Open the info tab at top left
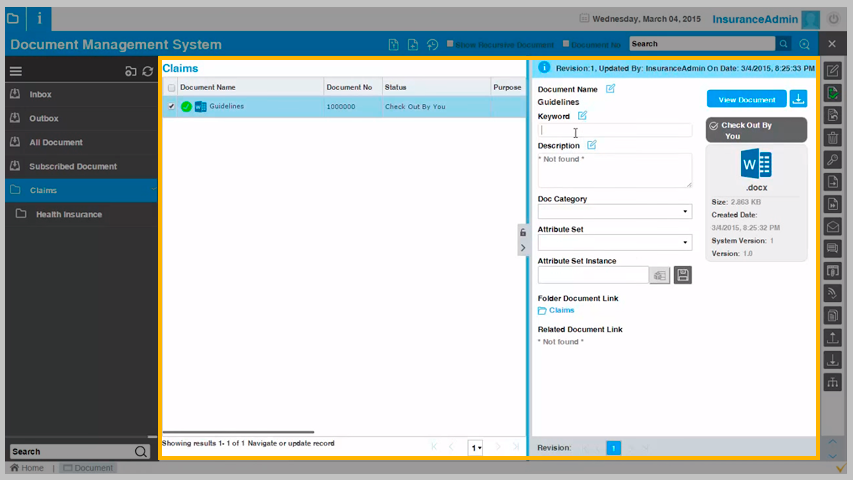The width and height of the screenshot is (853, 480). [39, 19]
